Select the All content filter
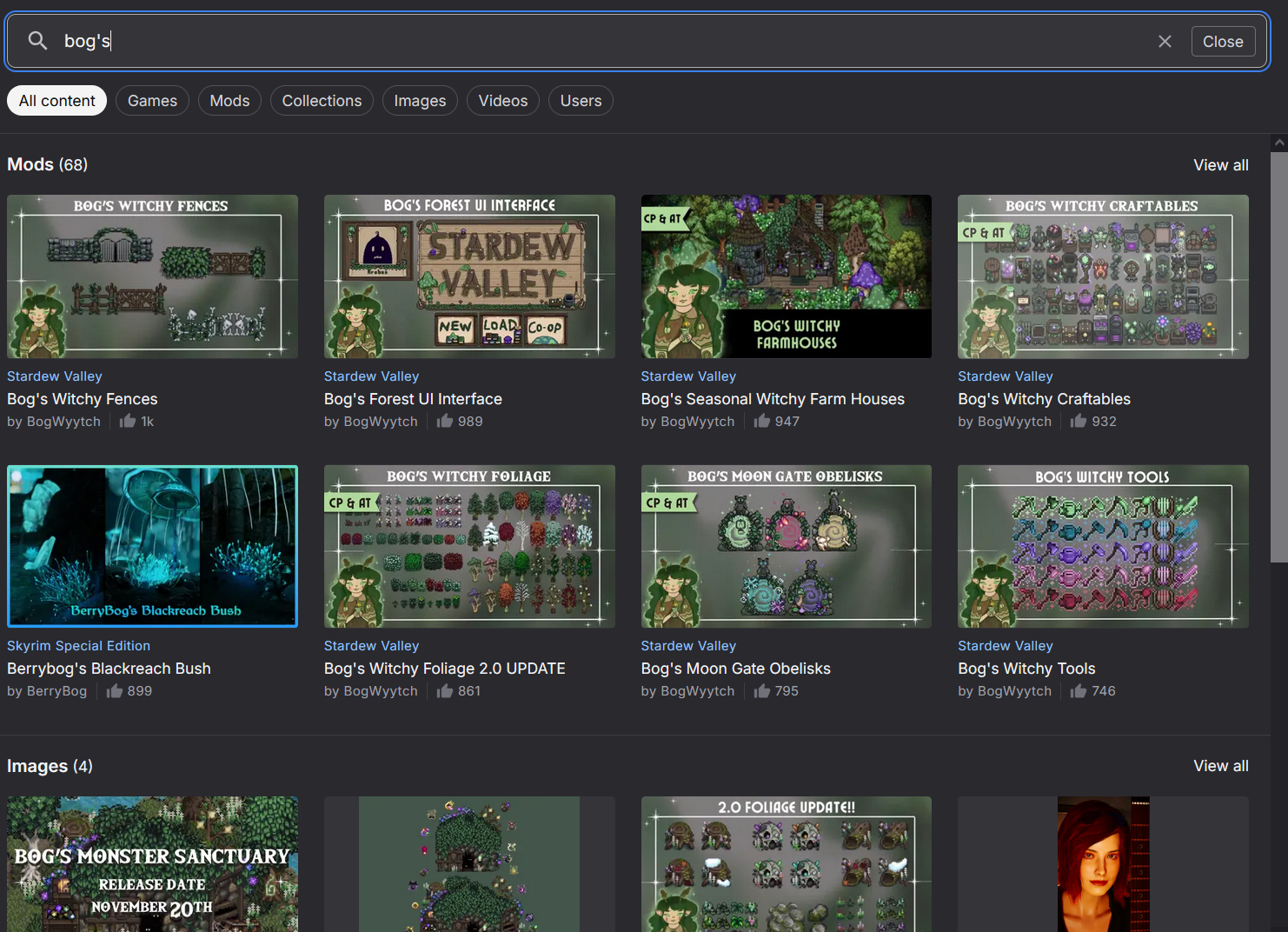 tap(57, 101)
